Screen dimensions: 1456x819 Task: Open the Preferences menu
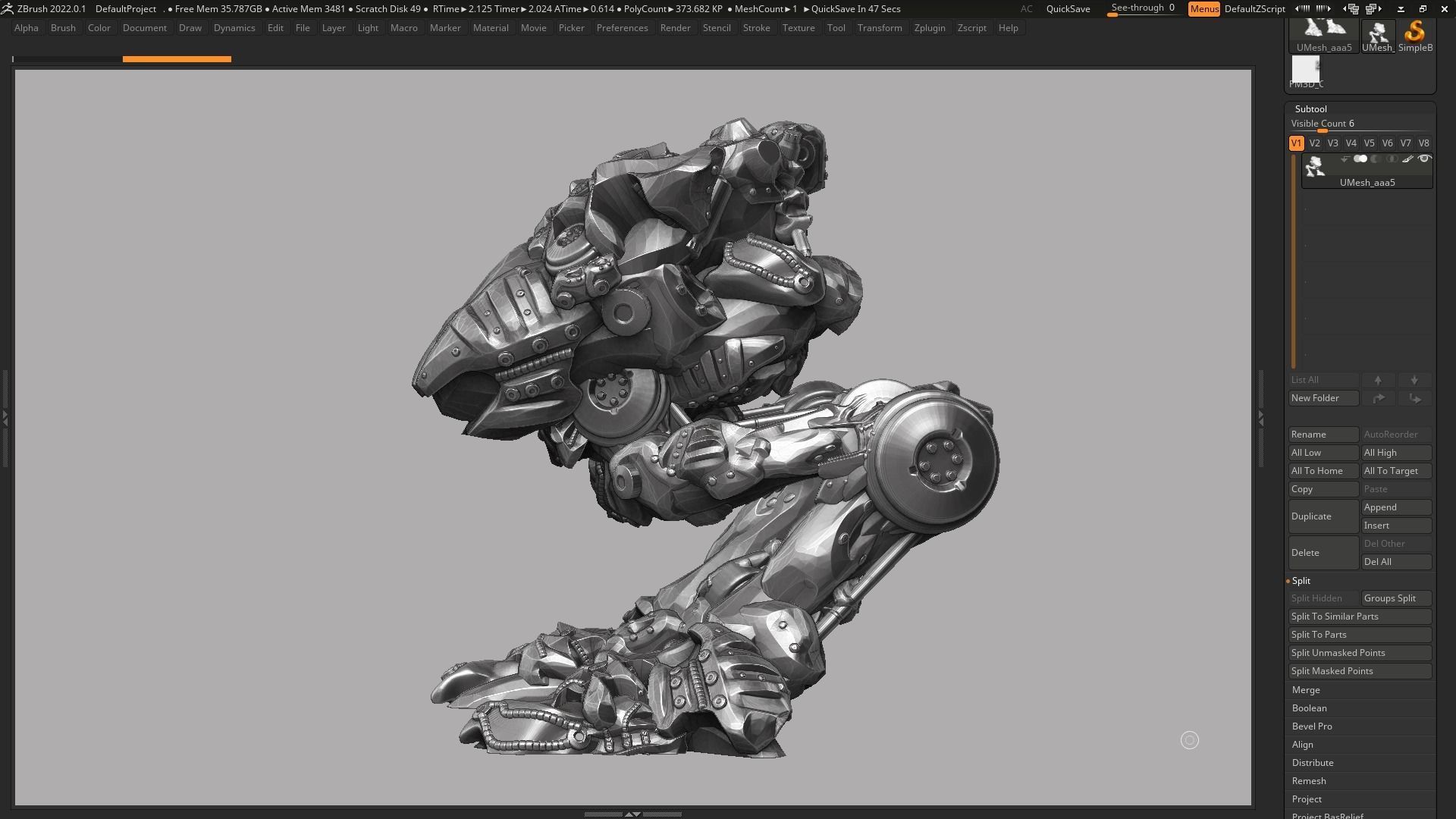tap(622, 28)
